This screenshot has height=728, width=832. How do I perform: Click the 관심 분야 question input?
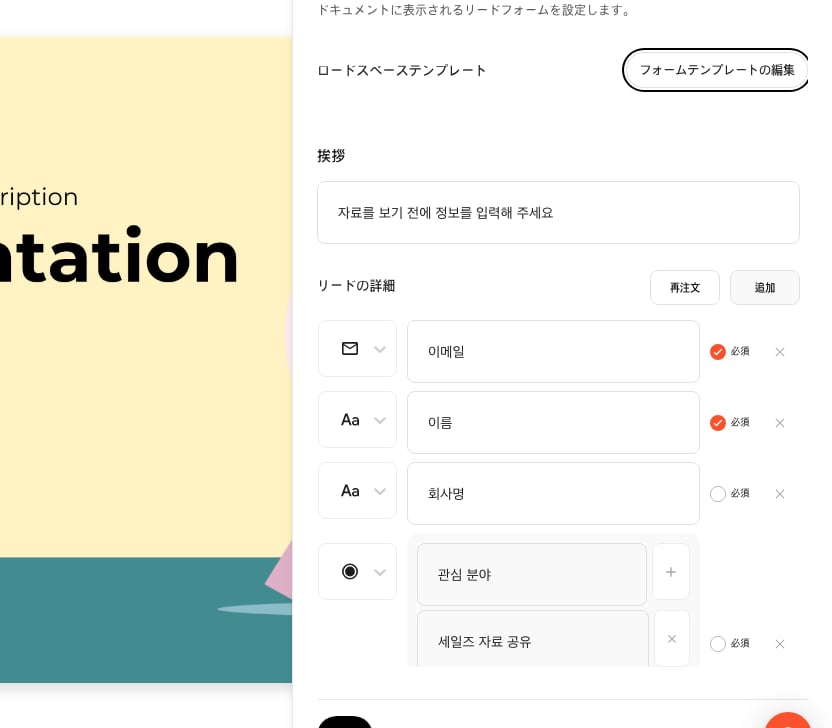[x=532, y=574]
